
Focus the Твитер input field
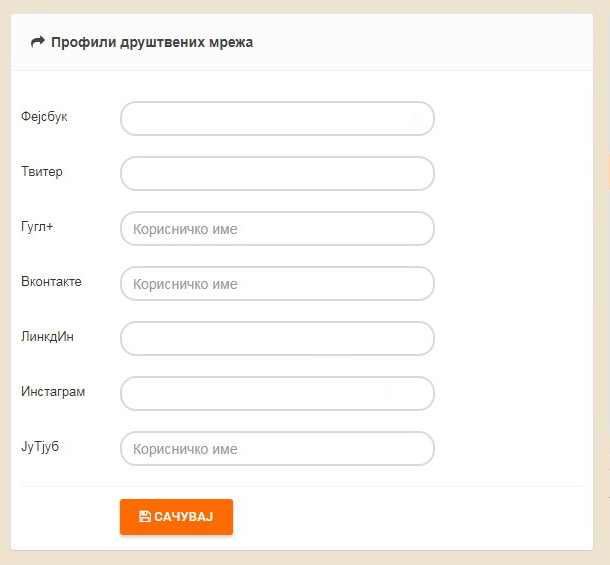(277, 174)
